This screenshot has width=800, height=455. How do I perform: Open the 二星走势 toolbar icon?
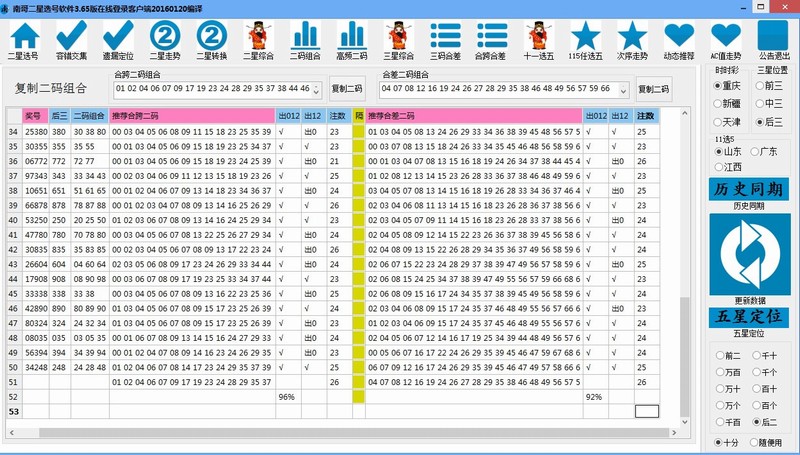(164, 37)
